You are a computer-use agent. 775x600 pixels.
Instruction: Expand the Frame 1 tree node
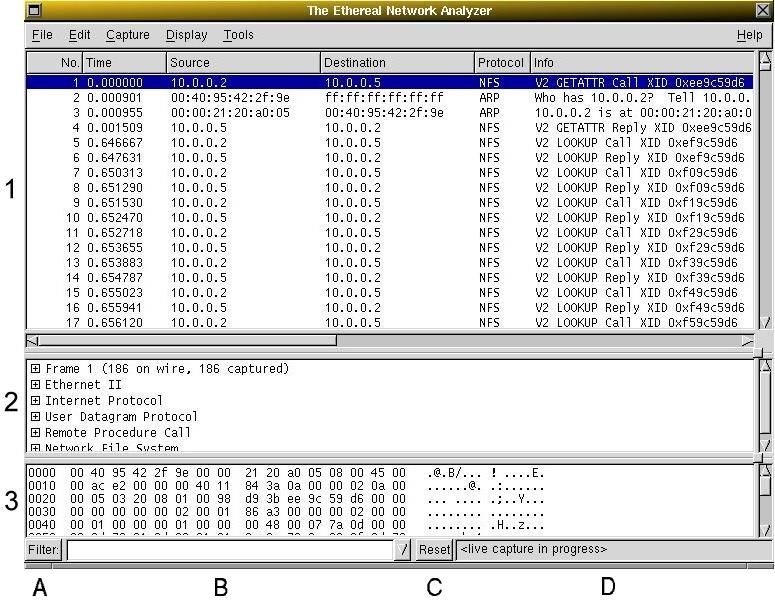(35, 369)
